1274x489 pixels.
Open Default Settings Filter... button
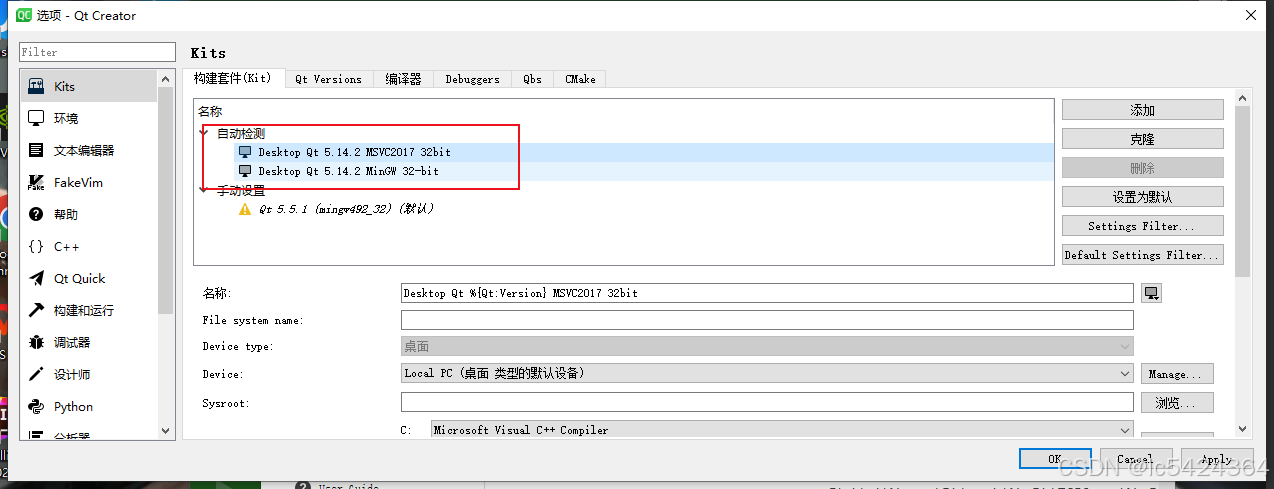(1142, 255)
